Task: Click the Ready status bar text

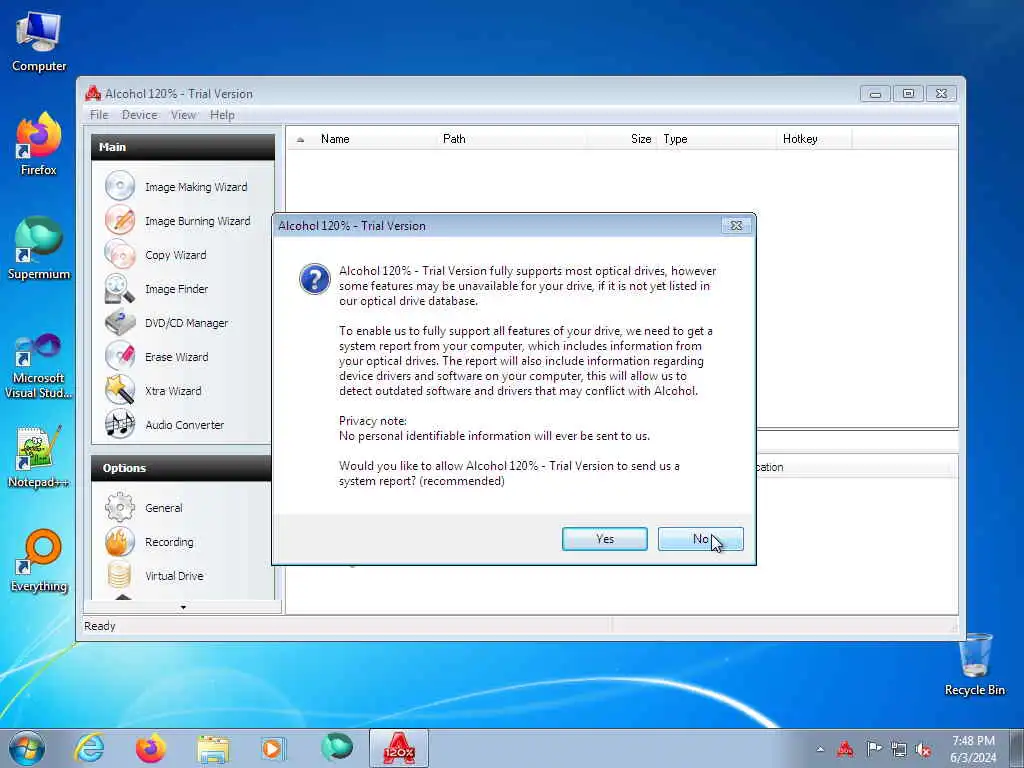Action: pos(99,626)
